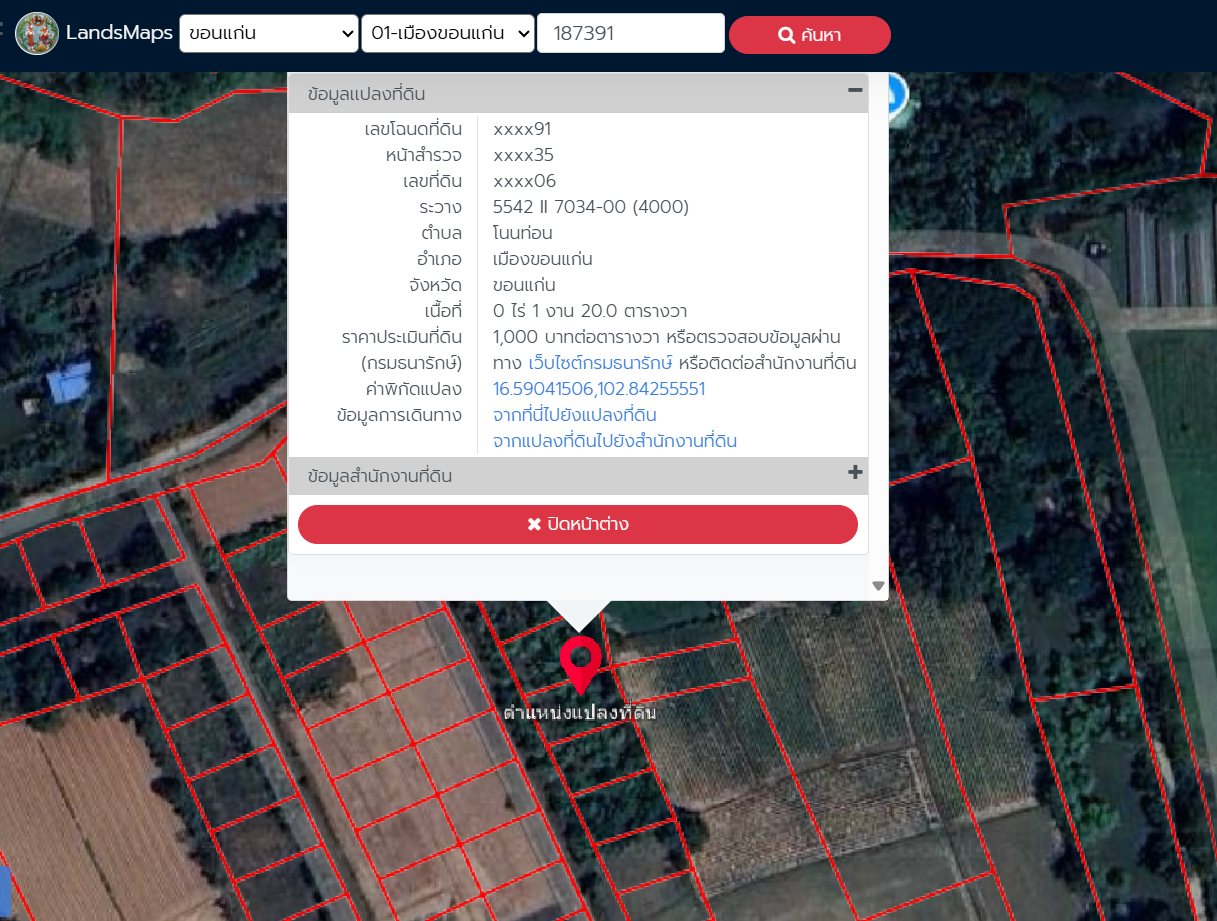The width and height of the screenshot is (1217, 921).
Task: Open the 01-เมืองขอนแก่น district dropdown
Action: 449,33
